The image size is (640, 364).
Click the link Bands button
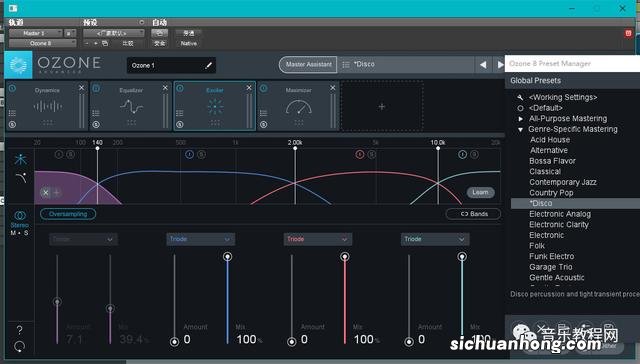[474, 214]
